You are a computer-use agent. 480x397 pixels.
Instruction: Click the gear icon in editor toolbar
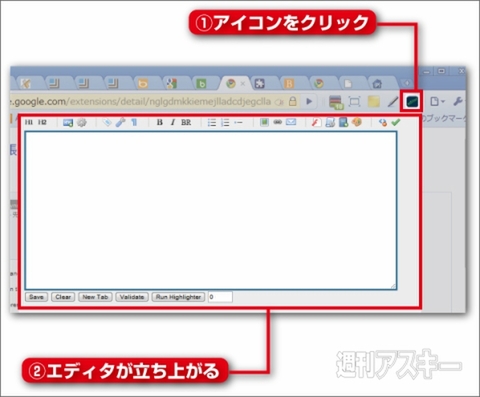[x=82, y=123]
